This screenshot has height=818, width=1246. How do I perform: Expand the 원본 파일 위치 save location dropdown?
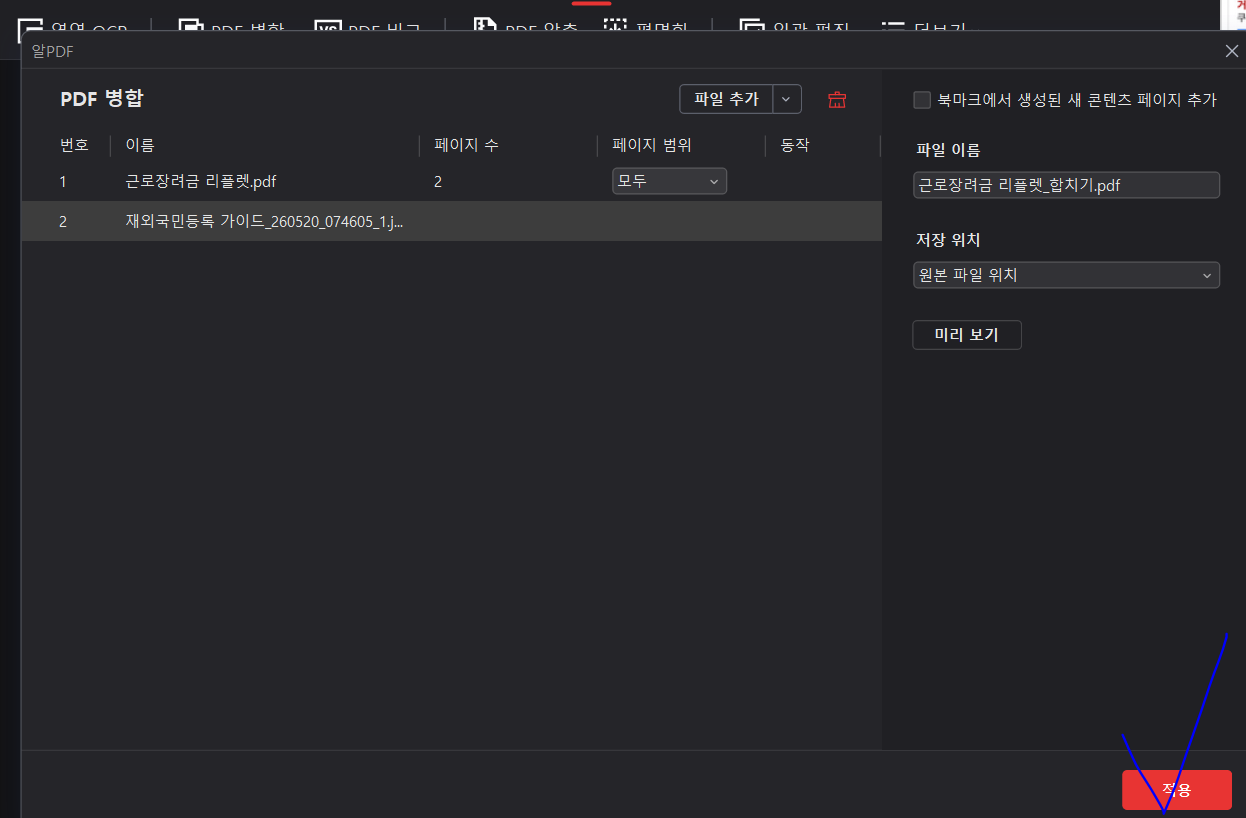(1066, 275)
